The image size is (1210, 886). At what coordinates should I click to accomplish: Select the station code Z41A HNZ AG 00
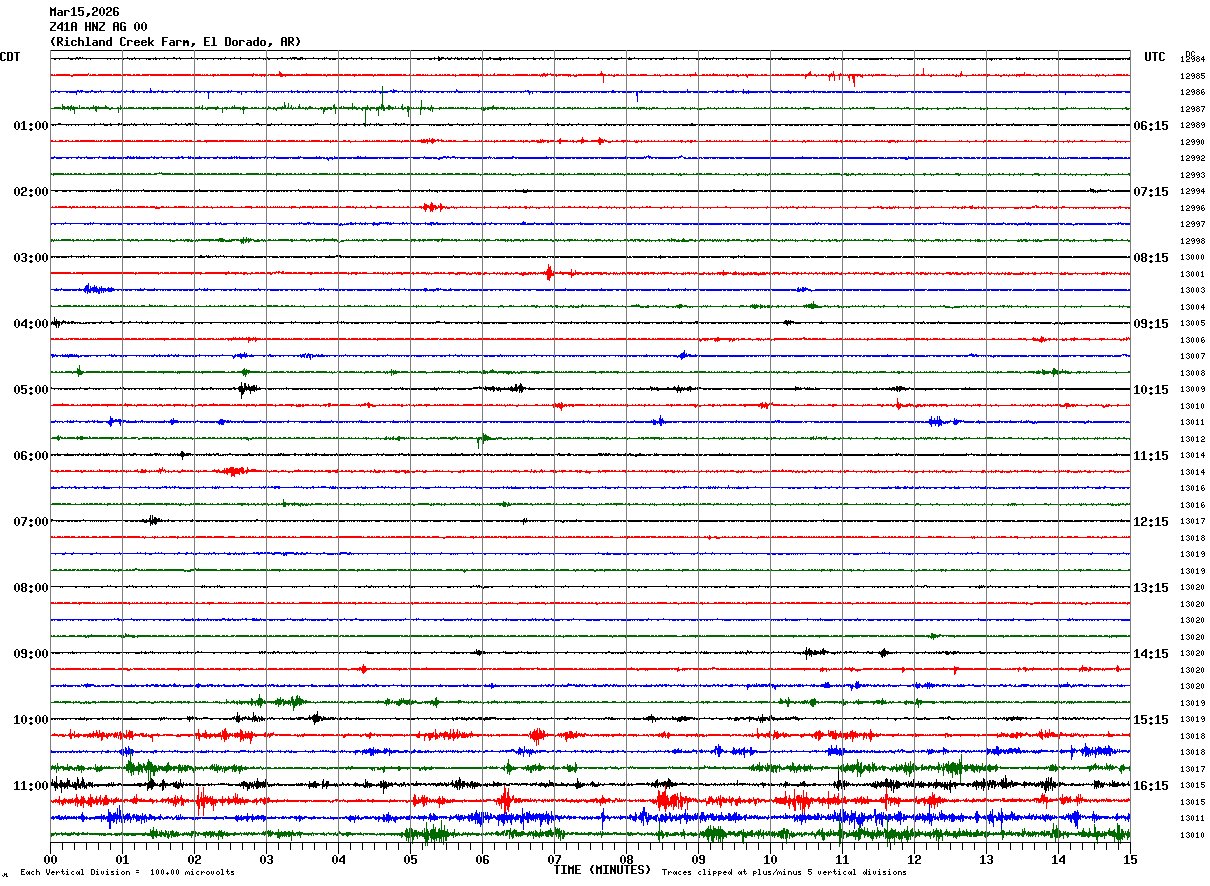pyautogui.click(x=98, y=27)
